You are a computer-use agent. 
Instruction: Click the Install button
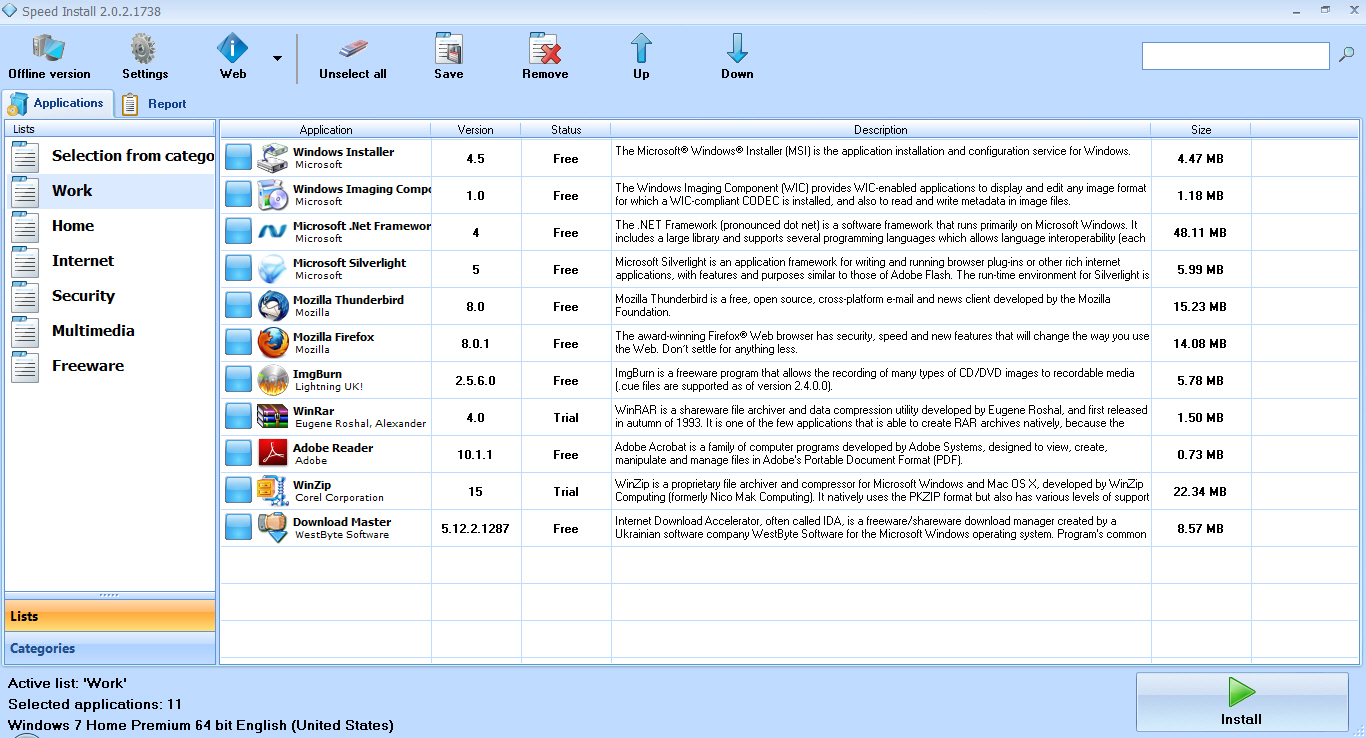tap(1242, 702)
